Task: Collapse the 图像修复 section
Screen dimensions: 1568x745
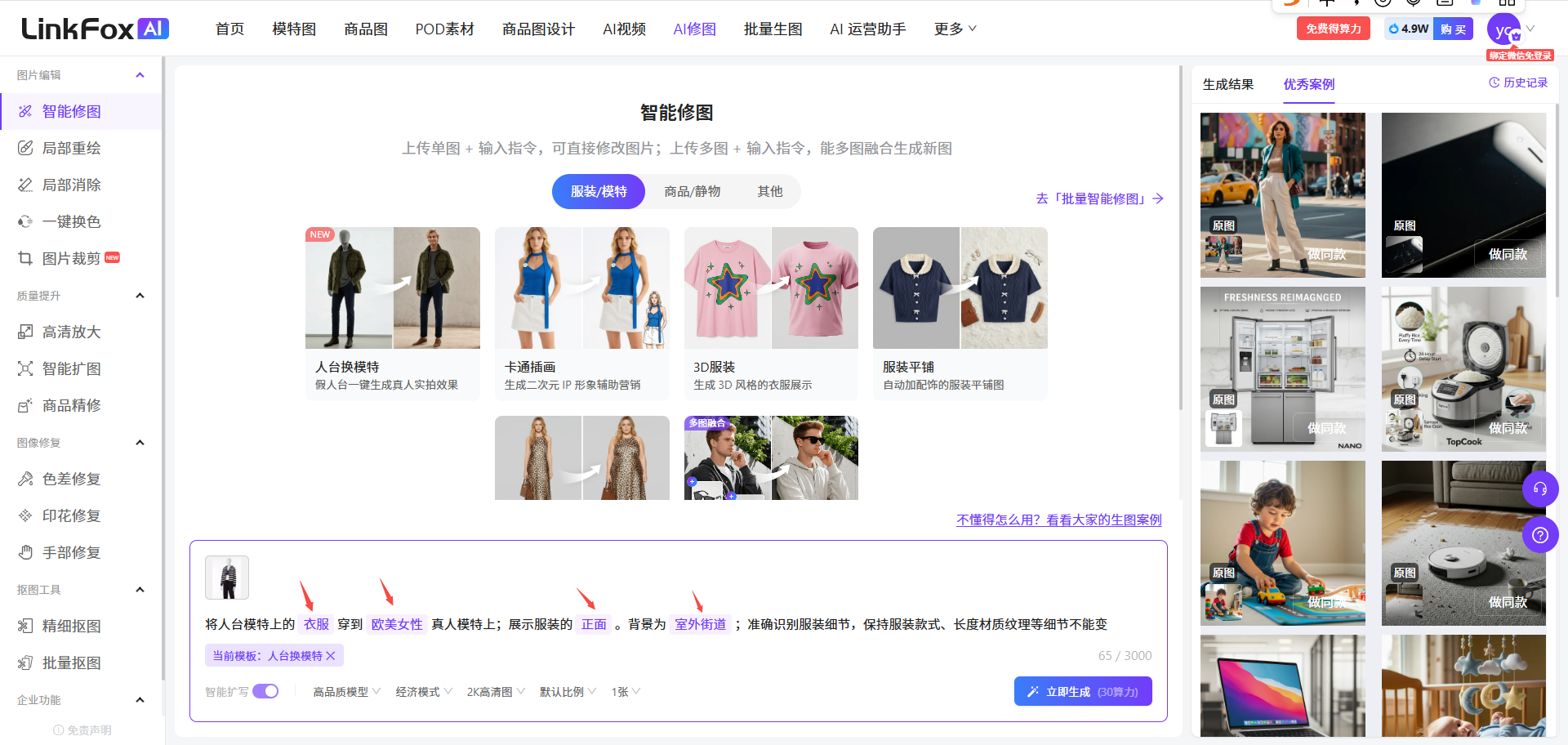Action: (140, 443)
